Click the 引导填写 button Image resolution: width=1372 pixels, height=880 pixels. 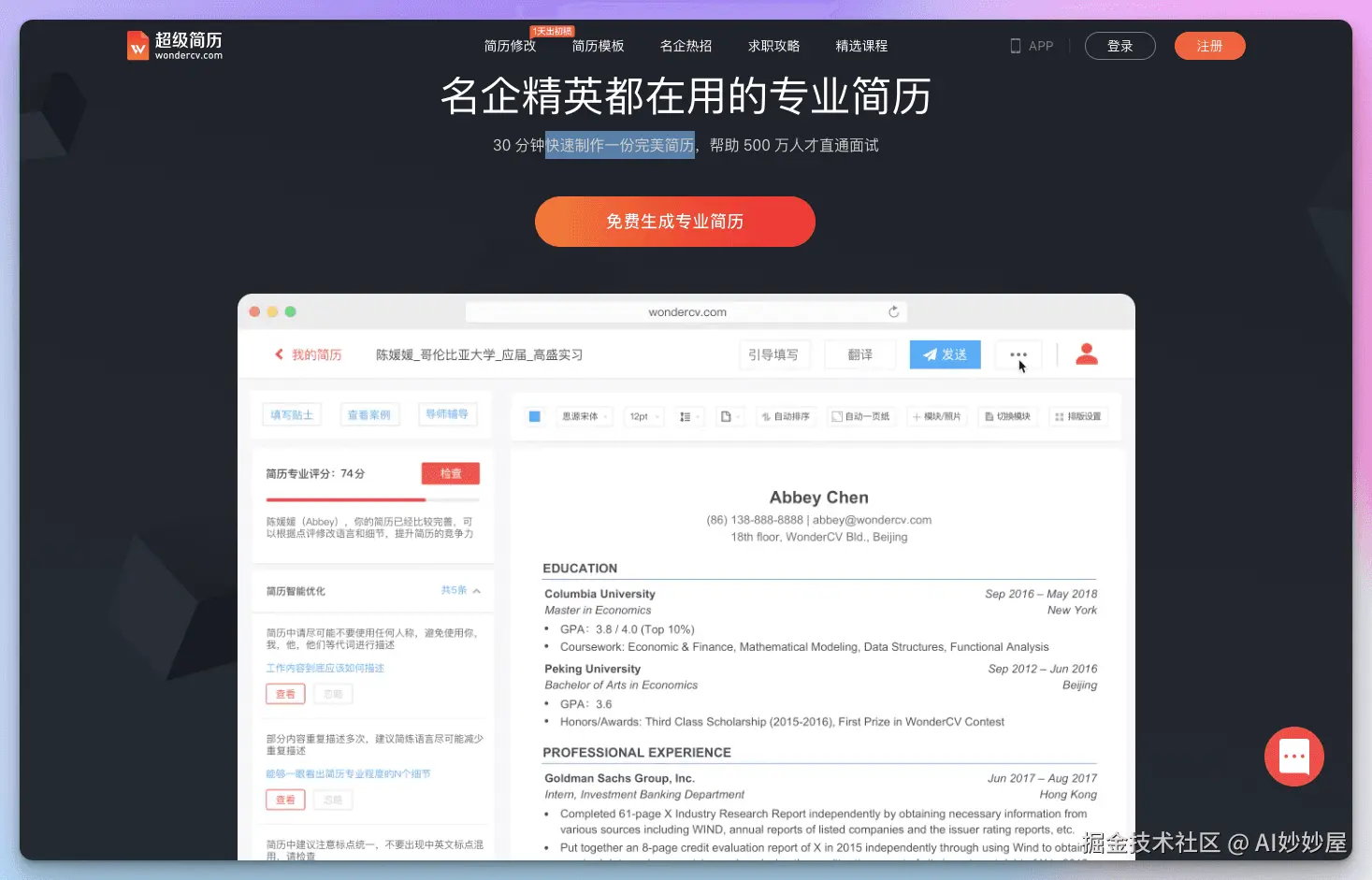tap(773, 354)
